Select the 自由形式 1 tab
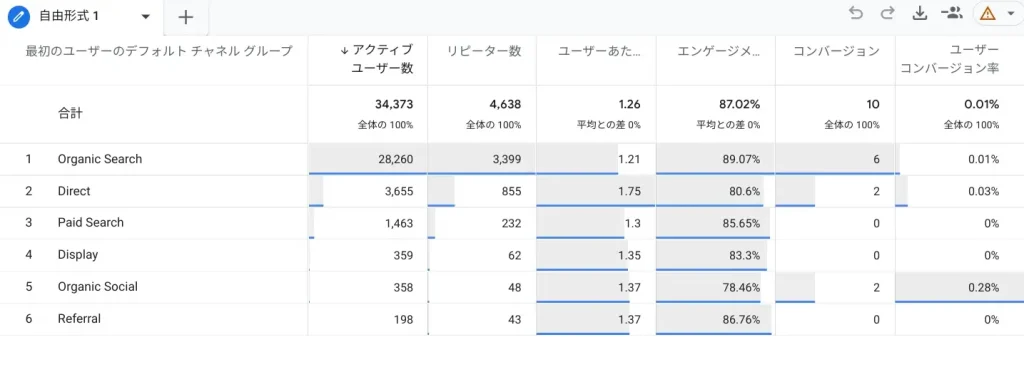 (x=69, y=16)
